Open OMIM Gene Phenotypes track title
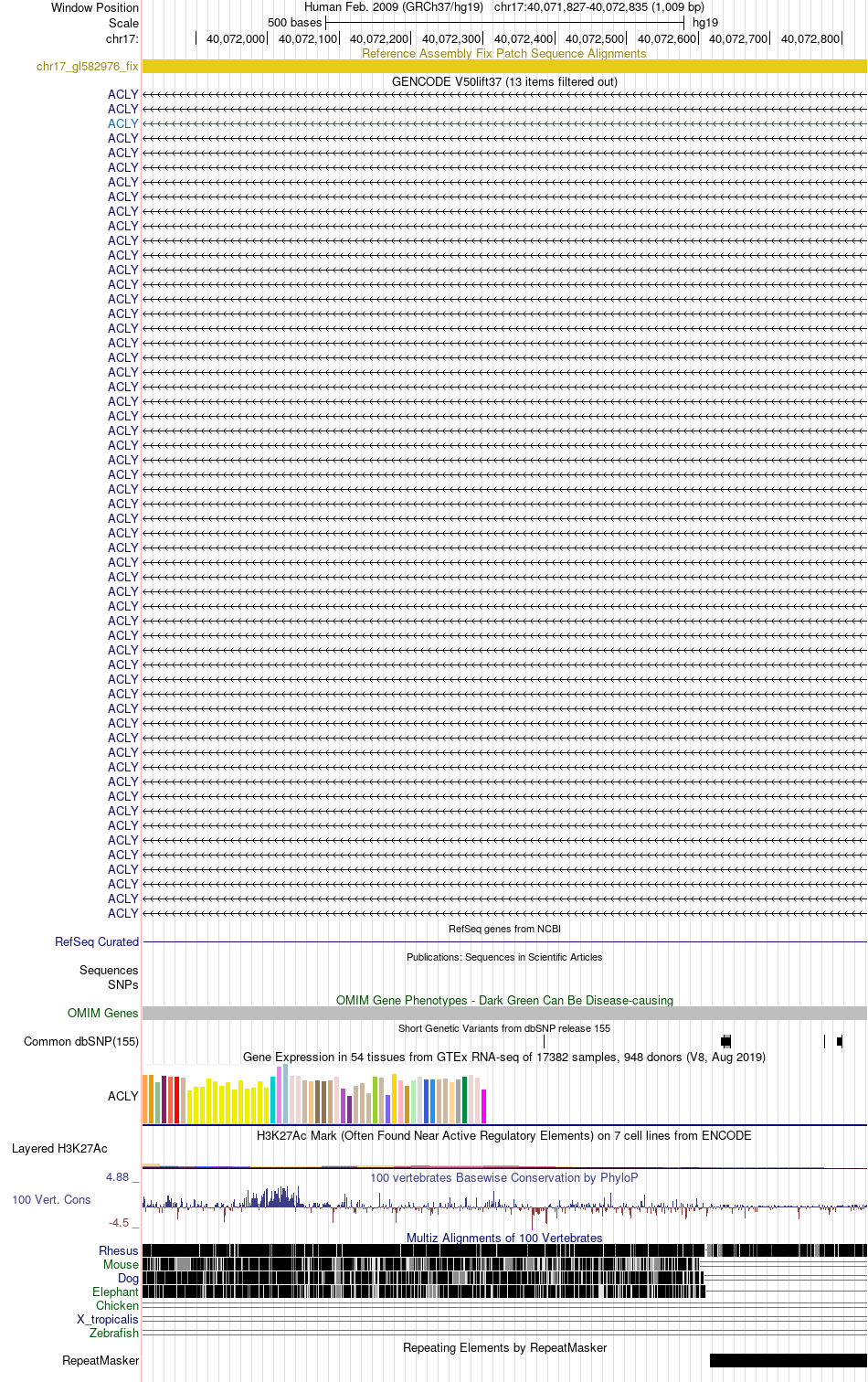Screen dimensions: 868x1382 point(504,1000)
